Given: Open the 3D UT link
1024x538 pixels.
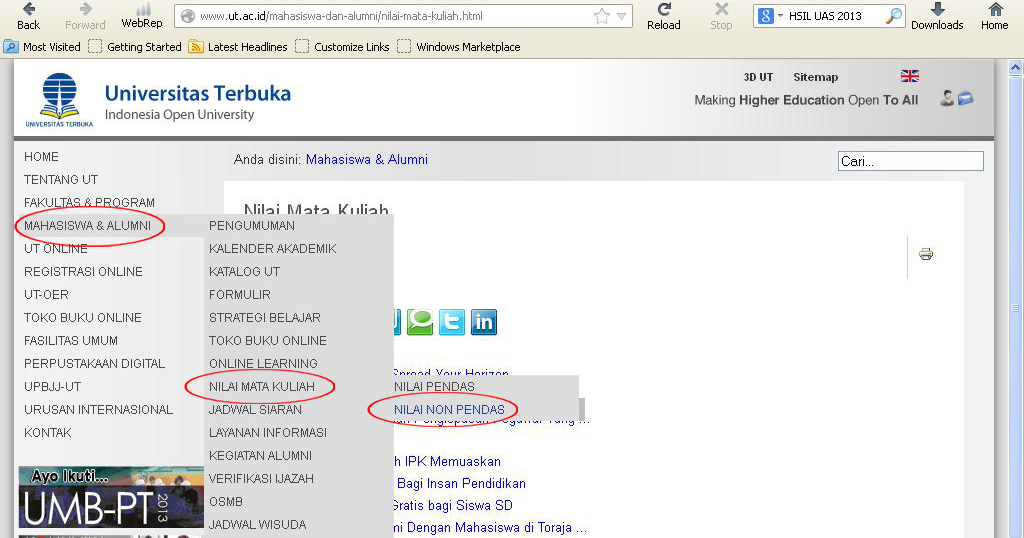Looking at the screenshot, I should click(758, 77).
